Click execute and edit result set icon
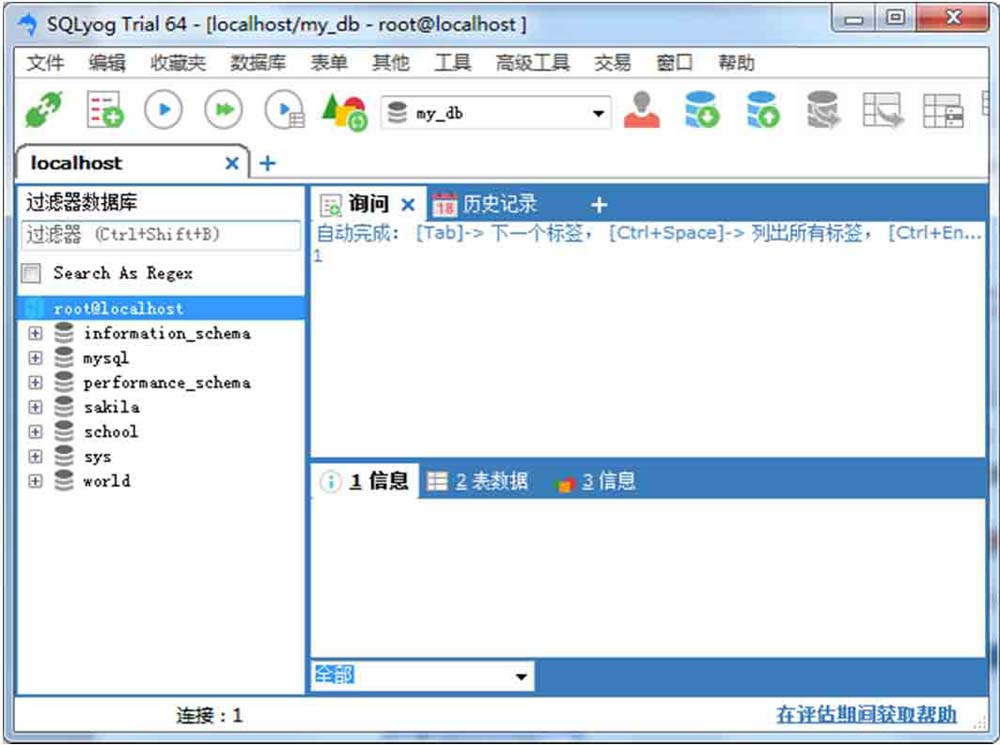 click(x=284, y=110)
